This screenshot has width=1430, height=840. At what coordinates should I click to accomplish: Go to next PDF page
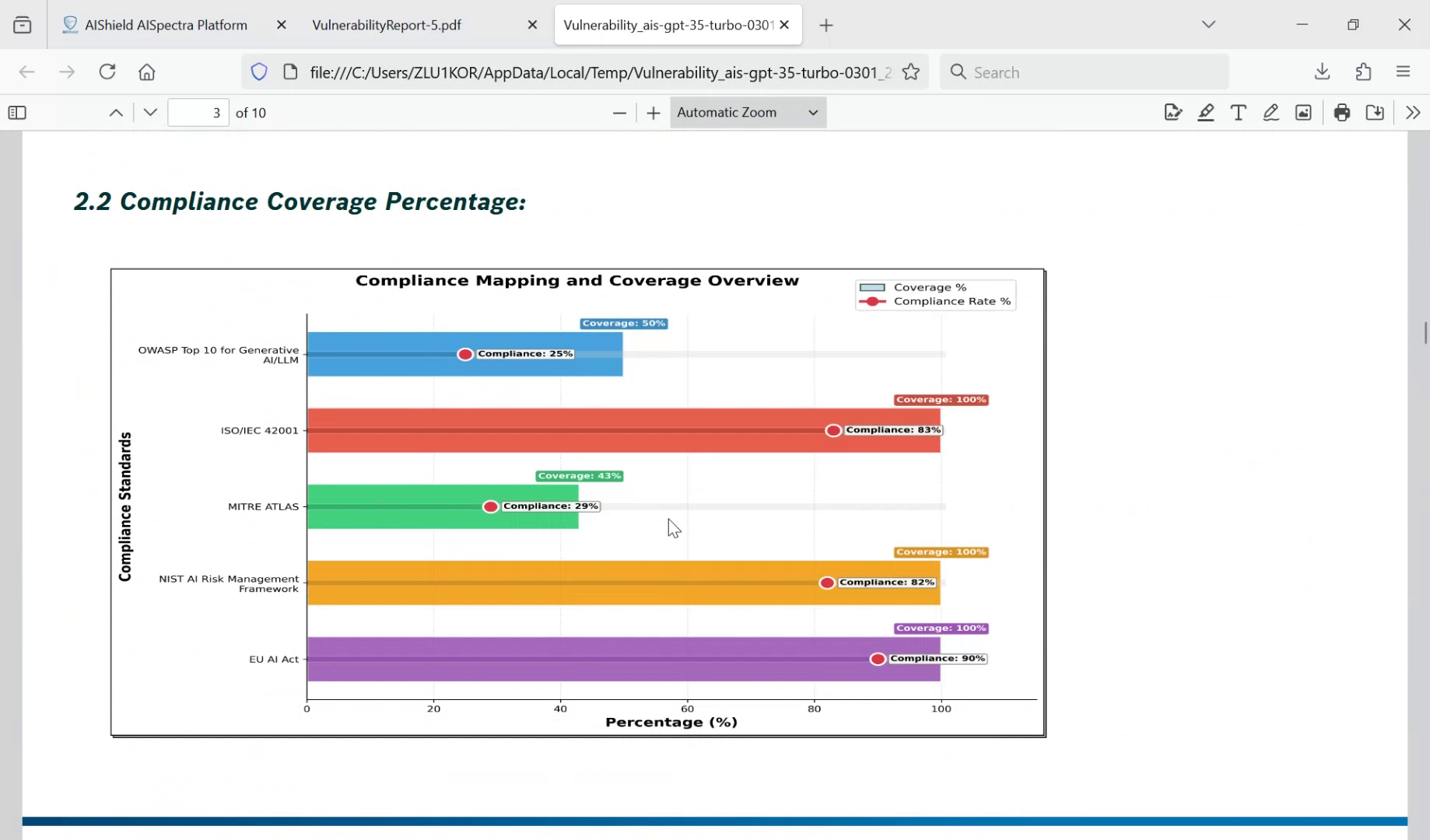[x=150, y=113]
